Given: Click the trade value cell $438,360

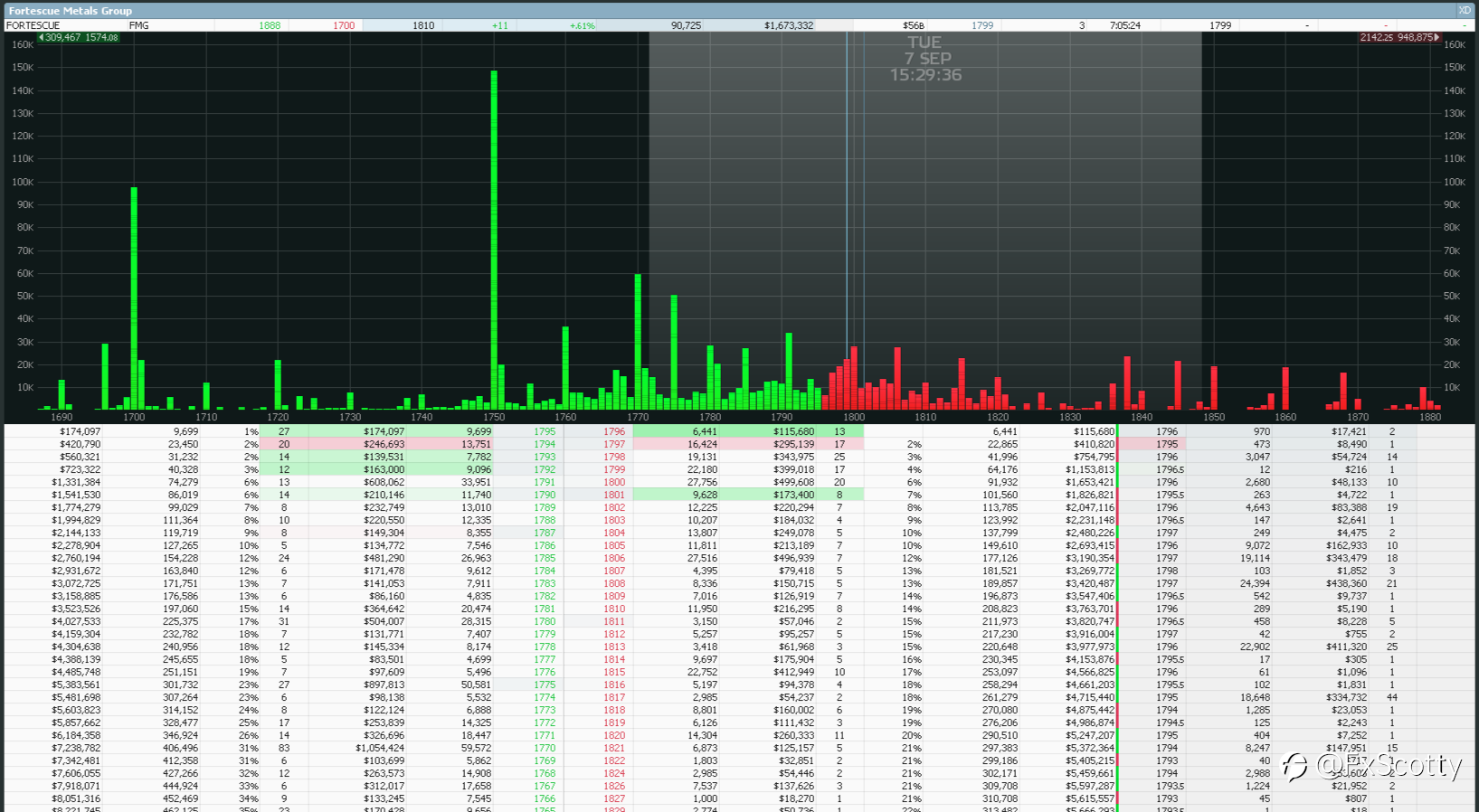Looking at the screenshot, I should coord(1346,583).
